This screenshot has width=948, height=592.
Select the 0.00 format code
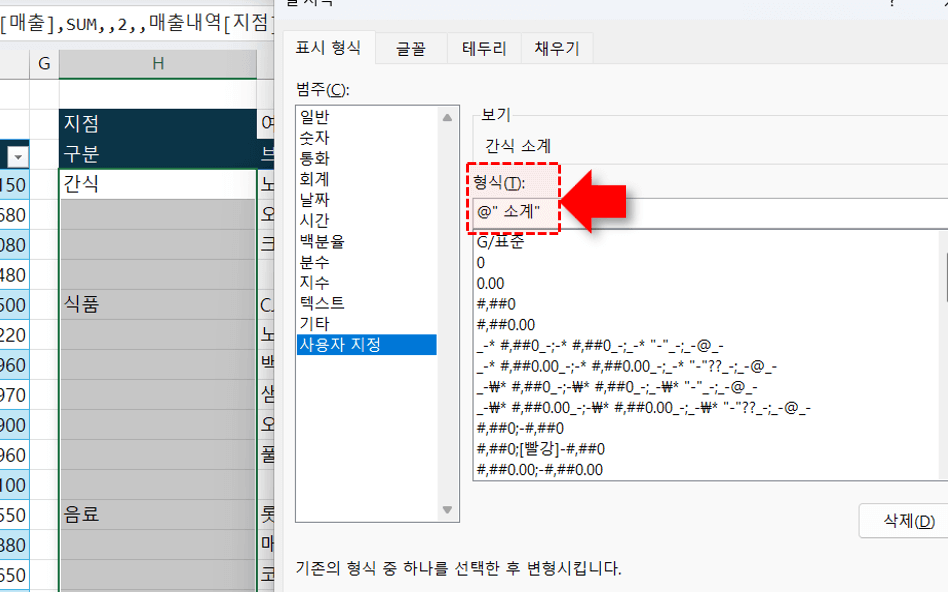click(491, 283)
